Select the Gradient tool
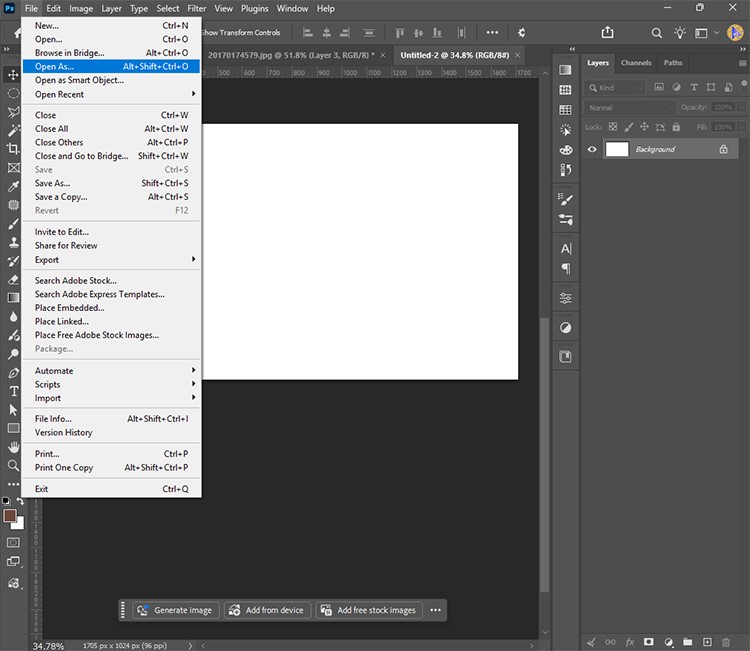 coord(13,298)
